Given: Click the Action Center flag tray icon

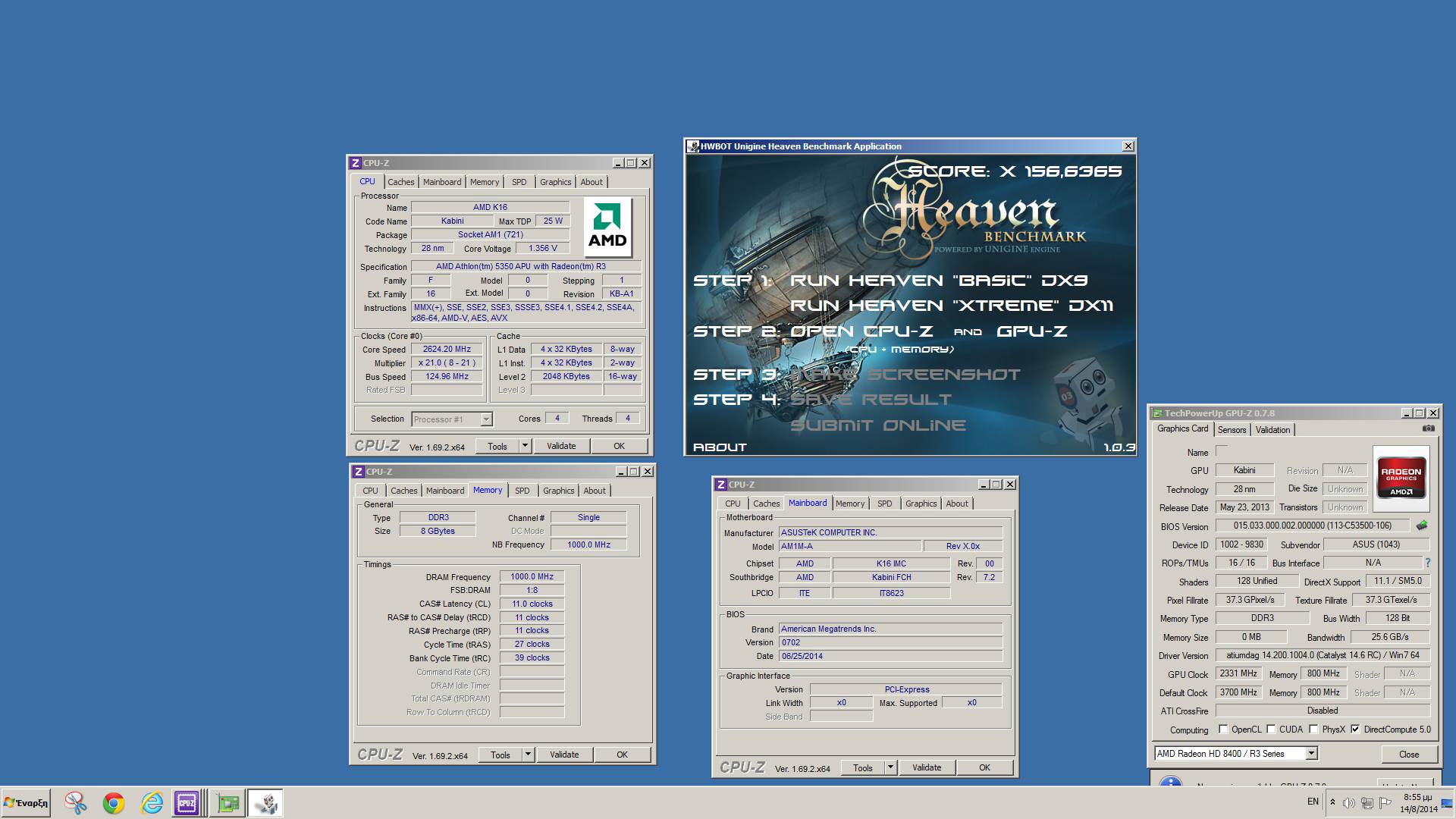Looking at the screenshot, I should click(1385, 803).
